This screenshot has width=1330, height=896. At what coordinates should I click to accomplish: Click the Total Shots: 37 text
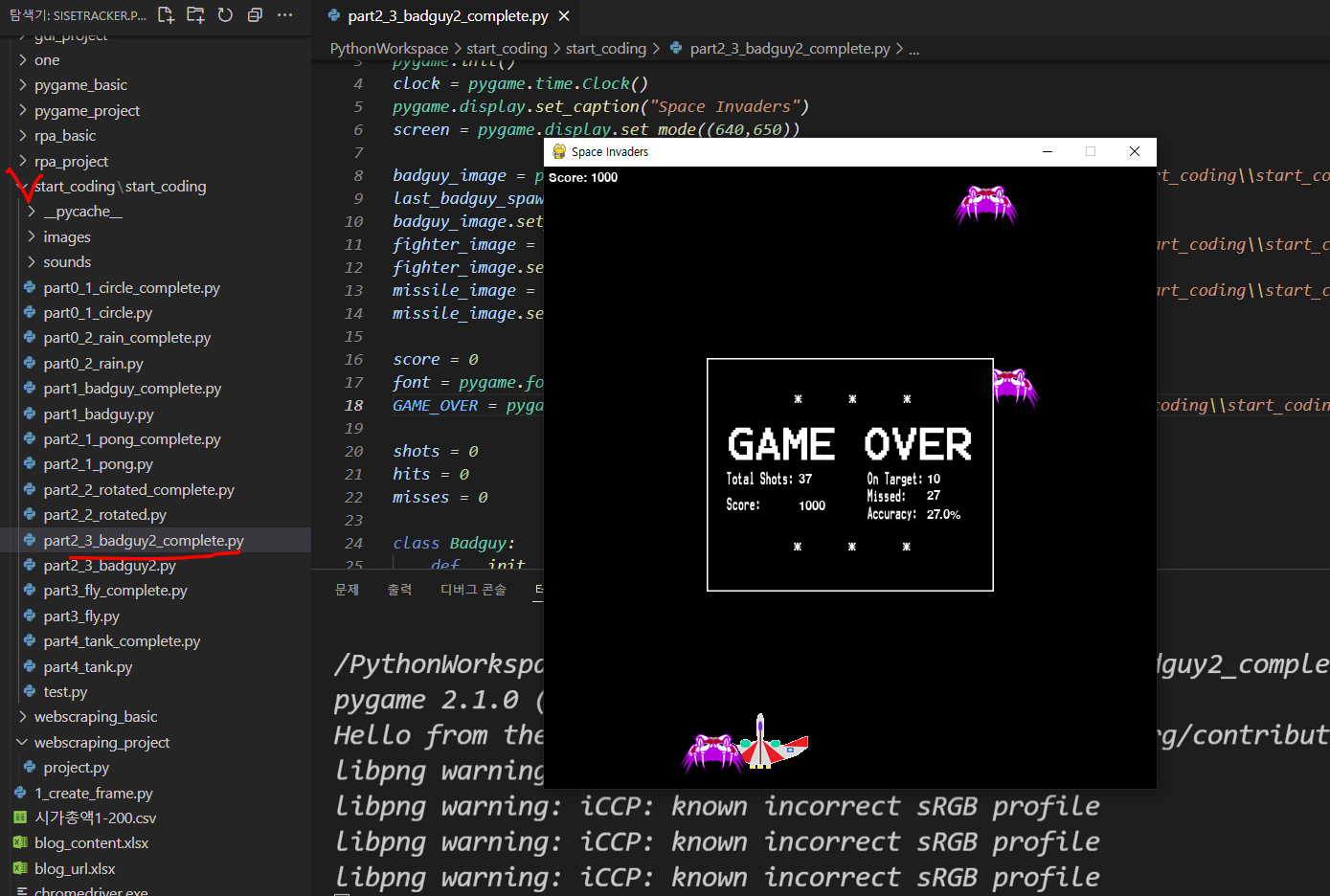(x=769, y=479)
